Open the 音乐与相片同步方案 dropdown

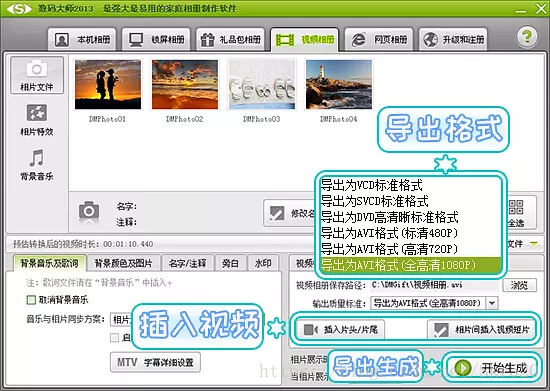tap(121, 319)
